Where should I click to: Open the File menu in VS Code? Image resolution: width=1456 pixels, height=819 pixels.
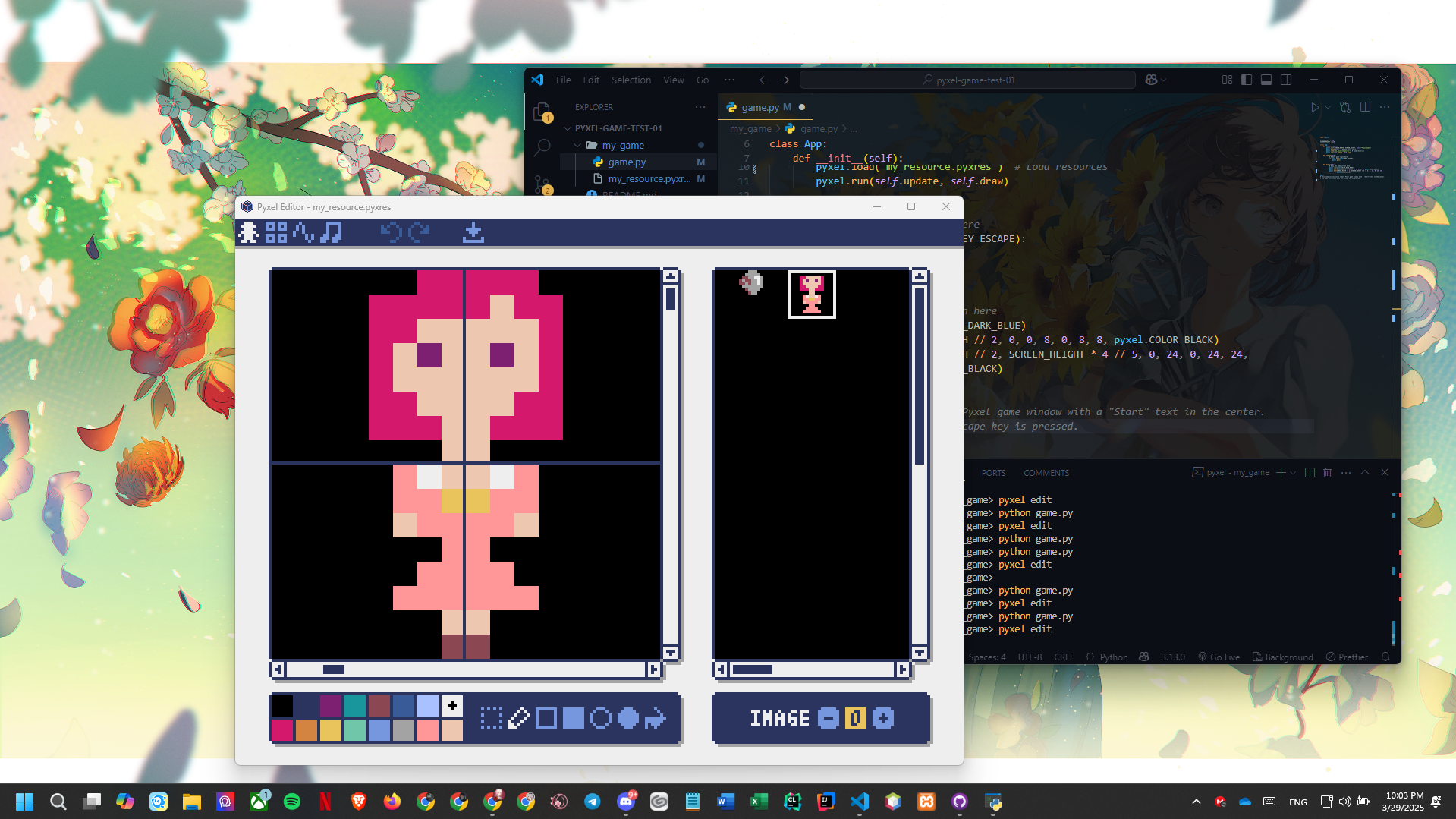pyautogui.click(x=563, y=80)
